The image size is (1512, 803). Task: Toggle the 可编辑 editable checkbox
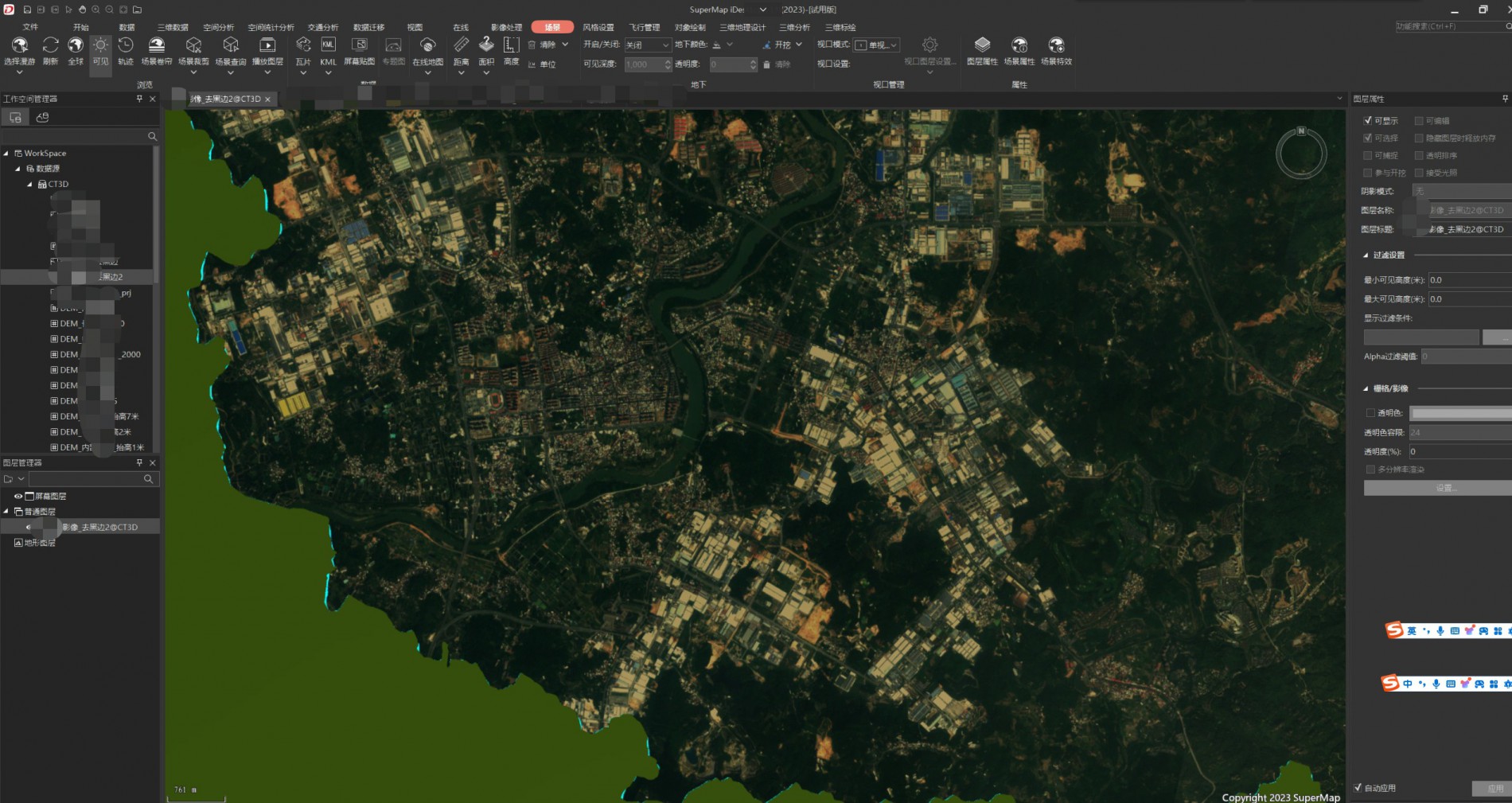pos(1419,120)
